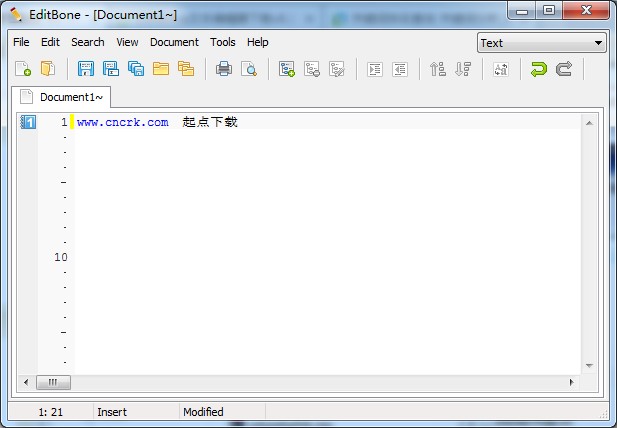This screenshot has height=428, width=617.
Task: Print the document using the printer icon
Action: pos(224,69)
